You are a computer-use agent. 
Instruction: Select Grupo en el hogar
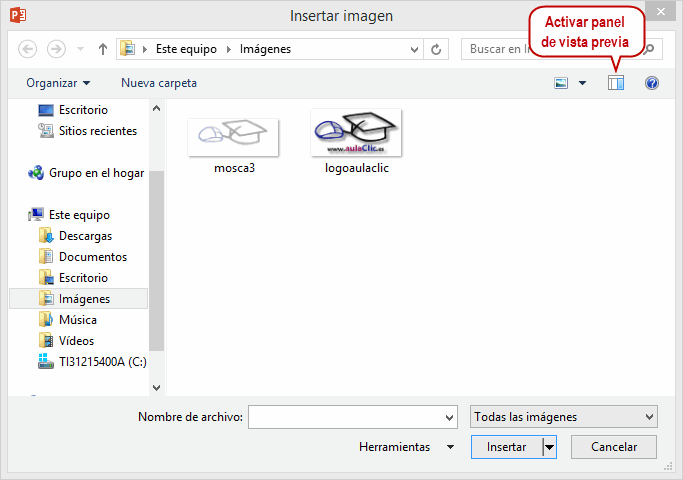pos(96,172)
